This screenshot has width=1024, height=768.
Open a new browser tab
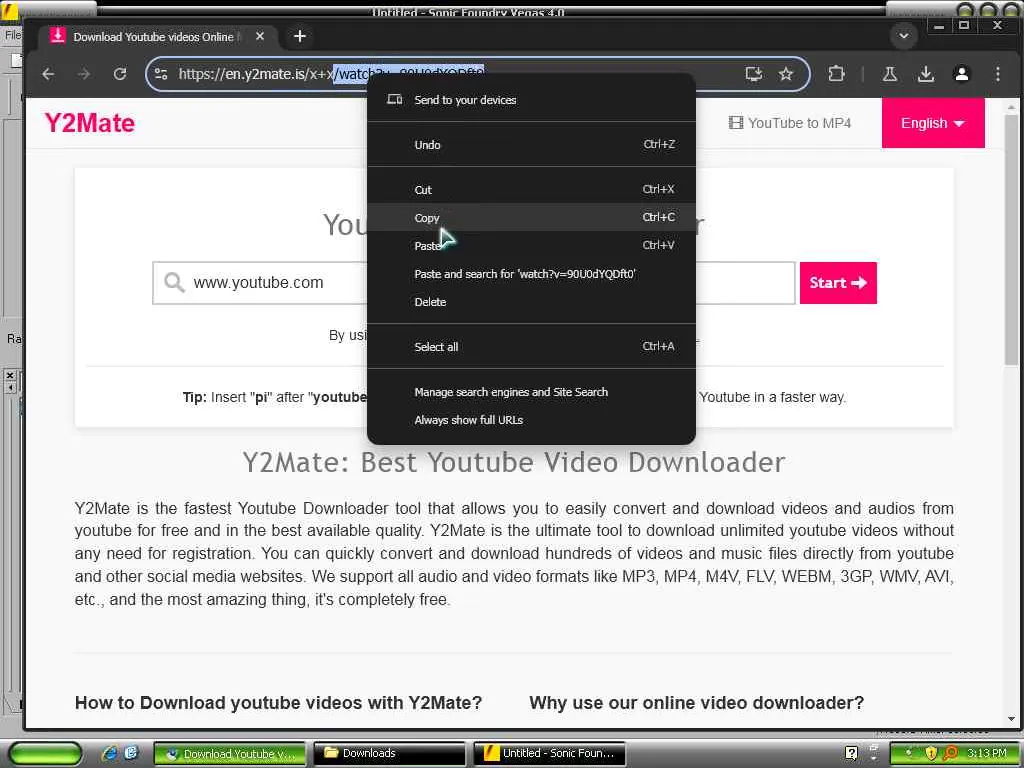pos(300,37)
